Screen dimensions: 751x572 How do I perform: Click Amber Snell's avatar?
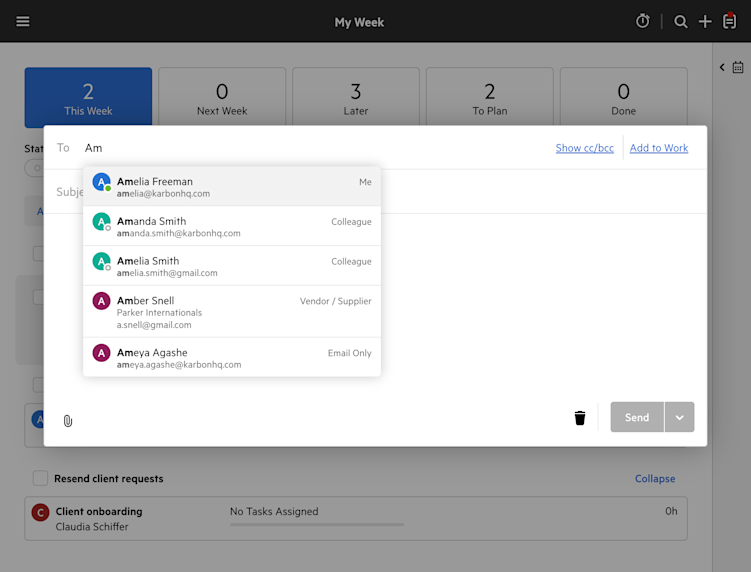pyautogui.click(x=102, y=301)
